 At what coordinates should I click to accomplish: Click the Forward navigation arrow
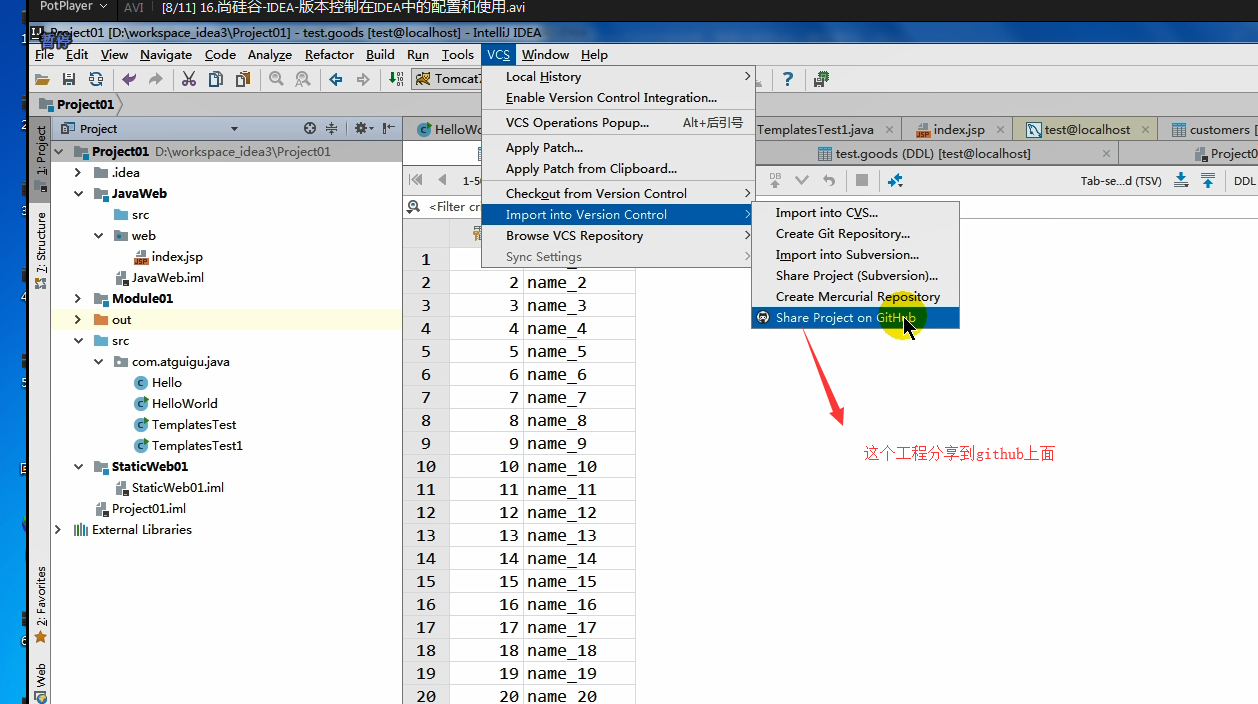[x=363, y=79]
